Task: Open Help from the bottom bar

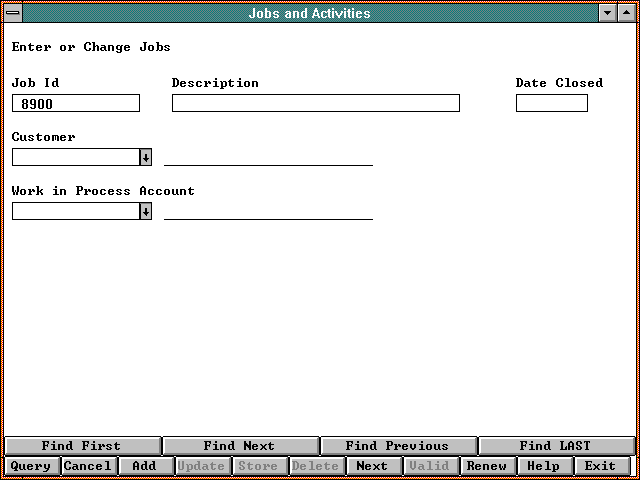Action: point(544,466)
